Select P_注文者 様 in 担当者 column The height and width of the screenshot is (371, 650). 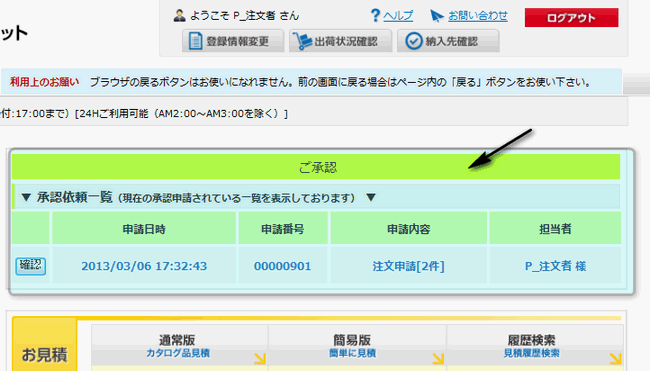[555, 266]
